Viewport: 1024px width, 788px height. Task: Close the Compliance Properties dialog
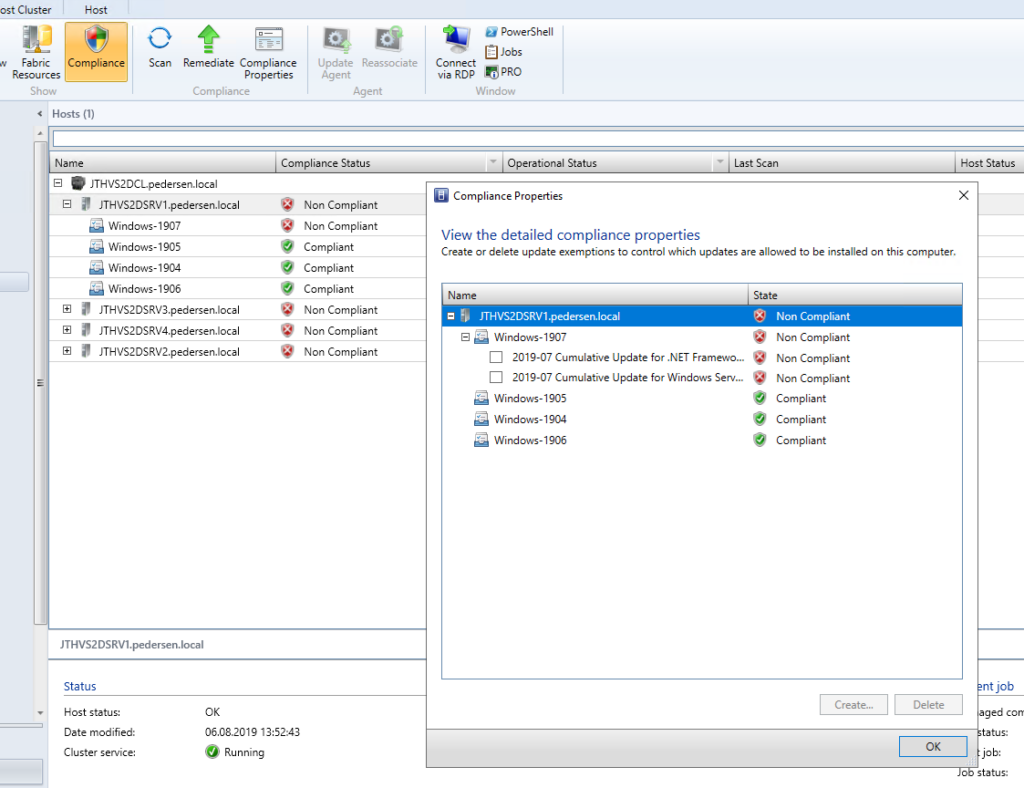point(963,195)
